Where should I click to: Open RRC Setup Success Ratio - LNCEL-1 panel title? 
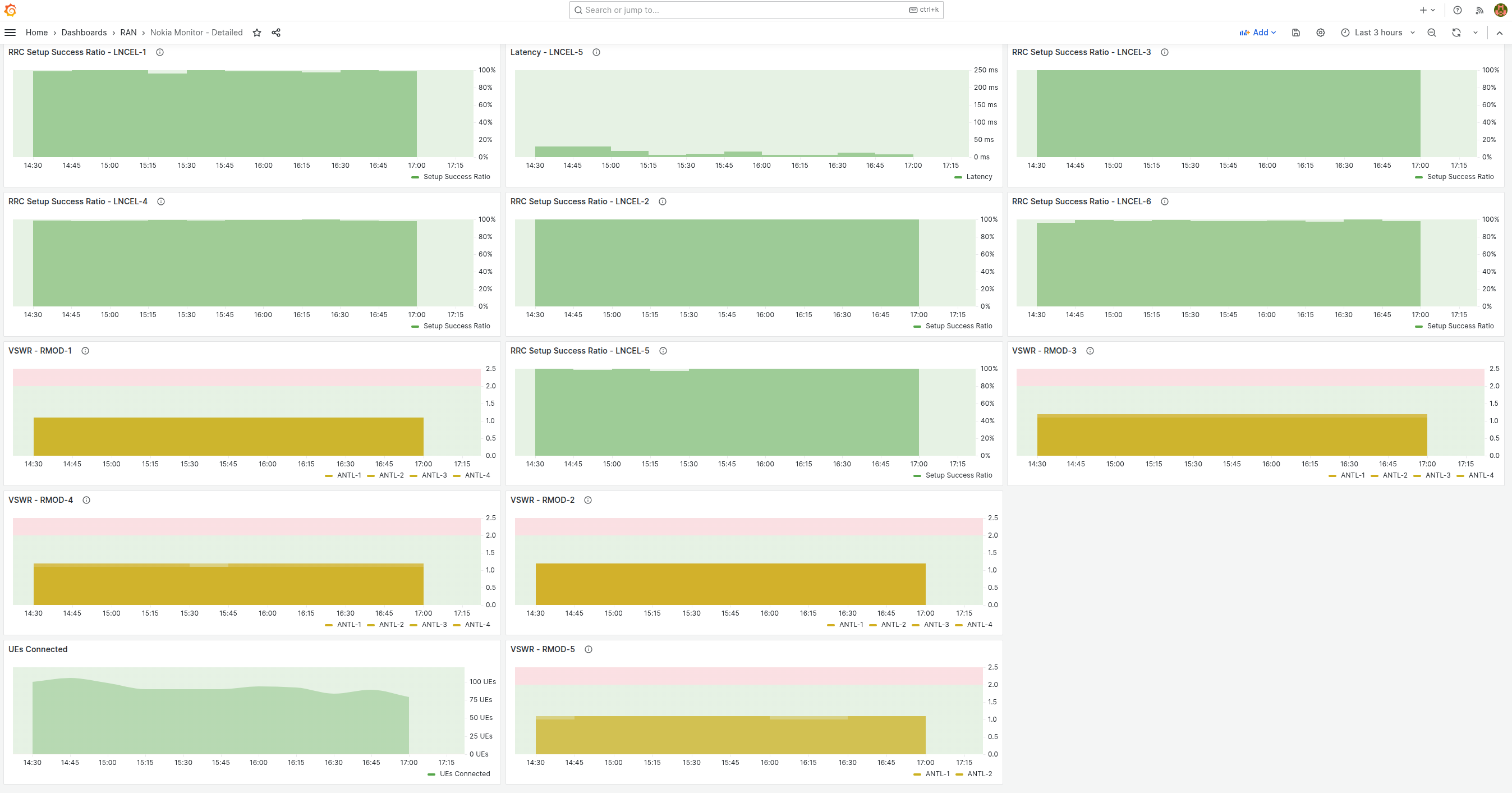(77, 52)
